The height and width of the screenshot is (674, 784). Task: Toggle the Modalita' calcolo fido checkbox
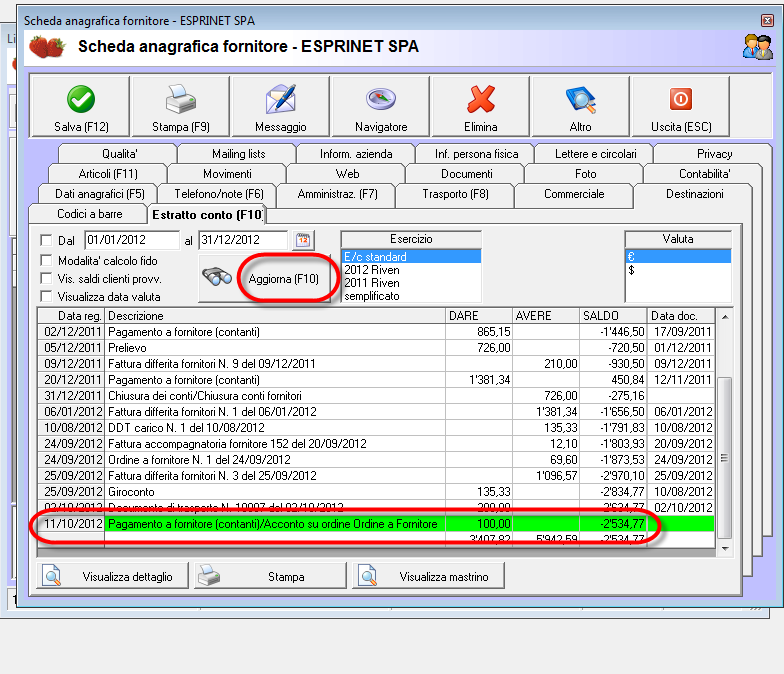46,260
